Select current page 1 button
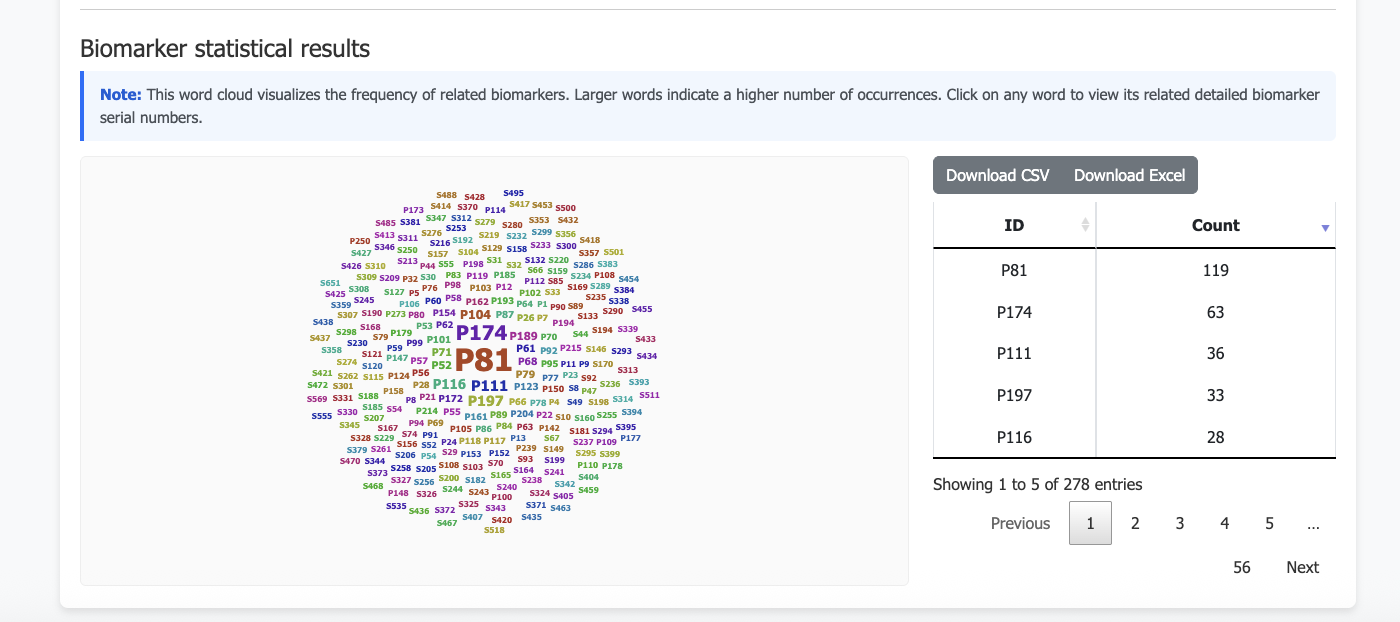 coord(1090,523)
